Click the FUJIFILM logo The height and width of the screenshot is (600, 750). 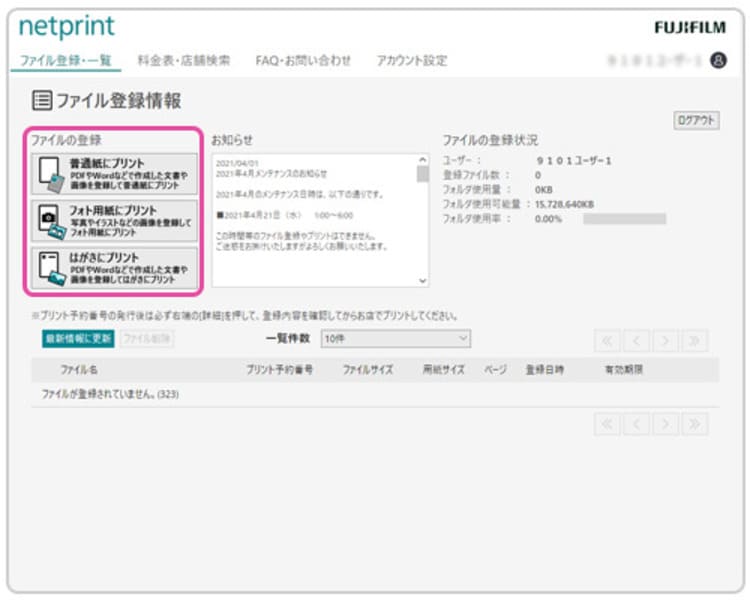pyautogui.click(x=690, y=28)
